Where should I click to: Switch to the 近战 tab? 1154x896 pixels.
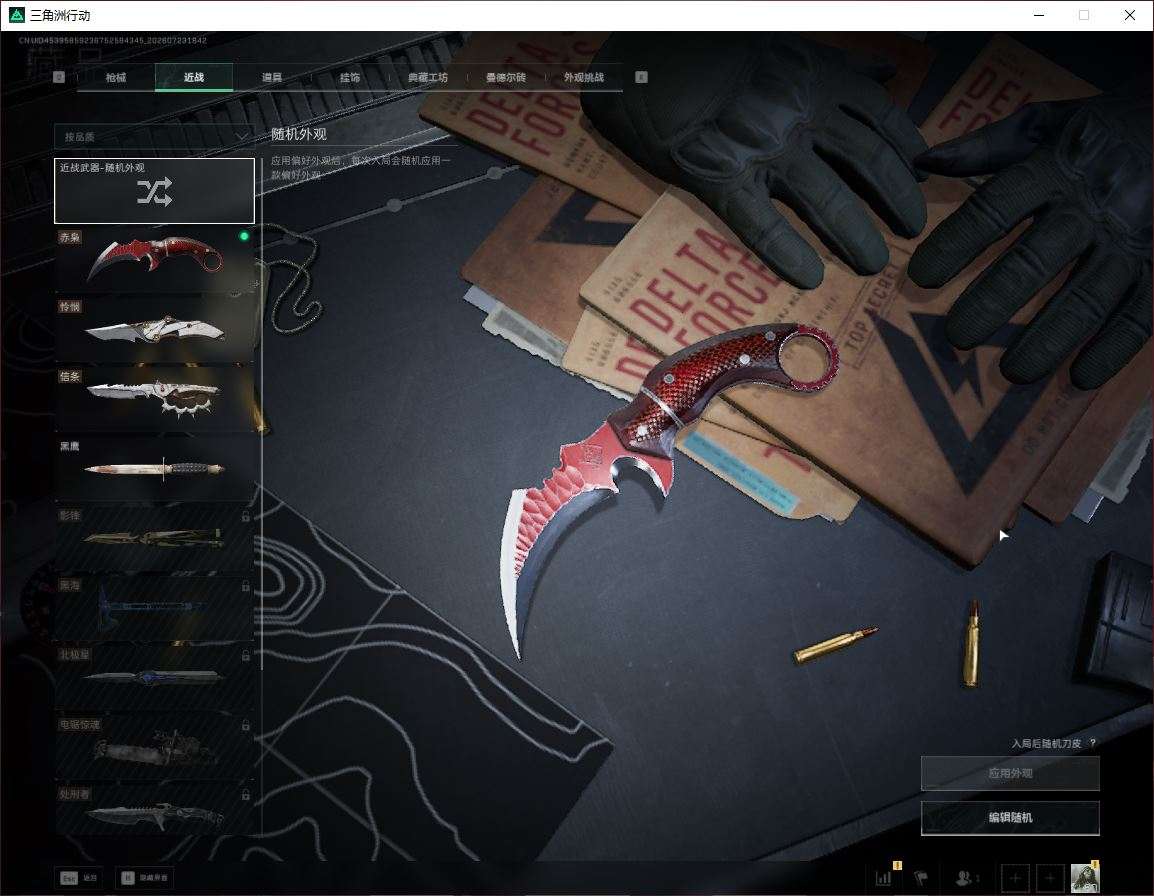[194, 77]
